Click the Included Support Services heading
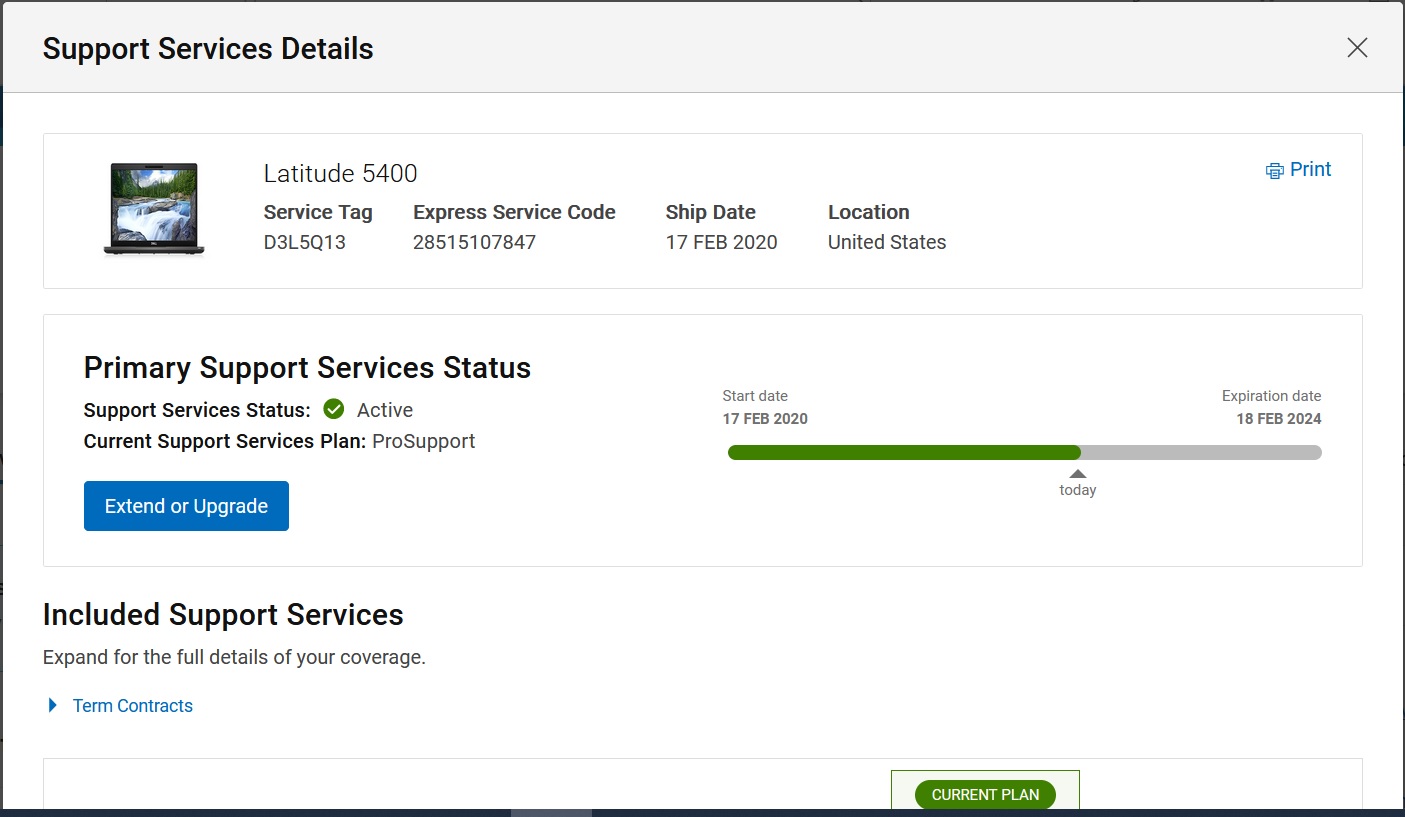This screenshot has width=1405, height=817. tap(223, 615)
